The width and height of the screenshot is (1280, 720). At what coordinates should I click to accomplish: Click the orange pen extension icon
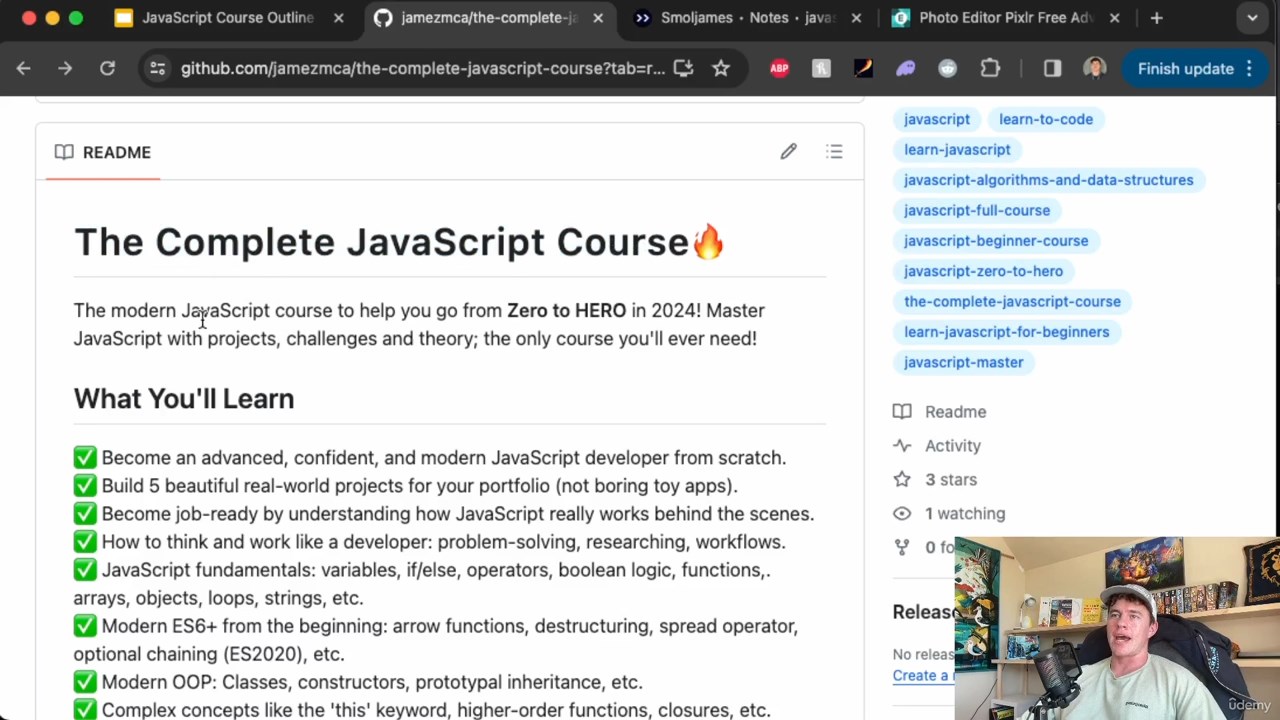coord(863,68)
